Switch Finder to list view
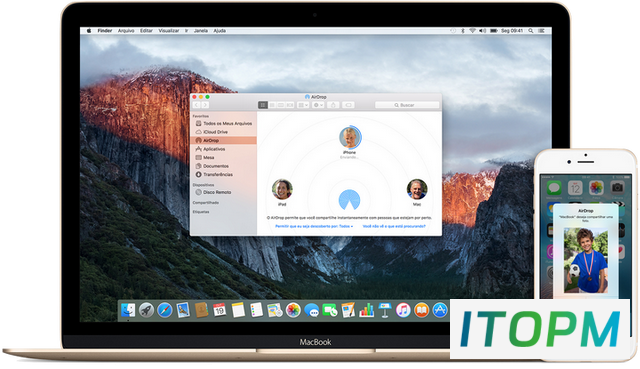Screen dimensions: 640x369 coord(272,105)
